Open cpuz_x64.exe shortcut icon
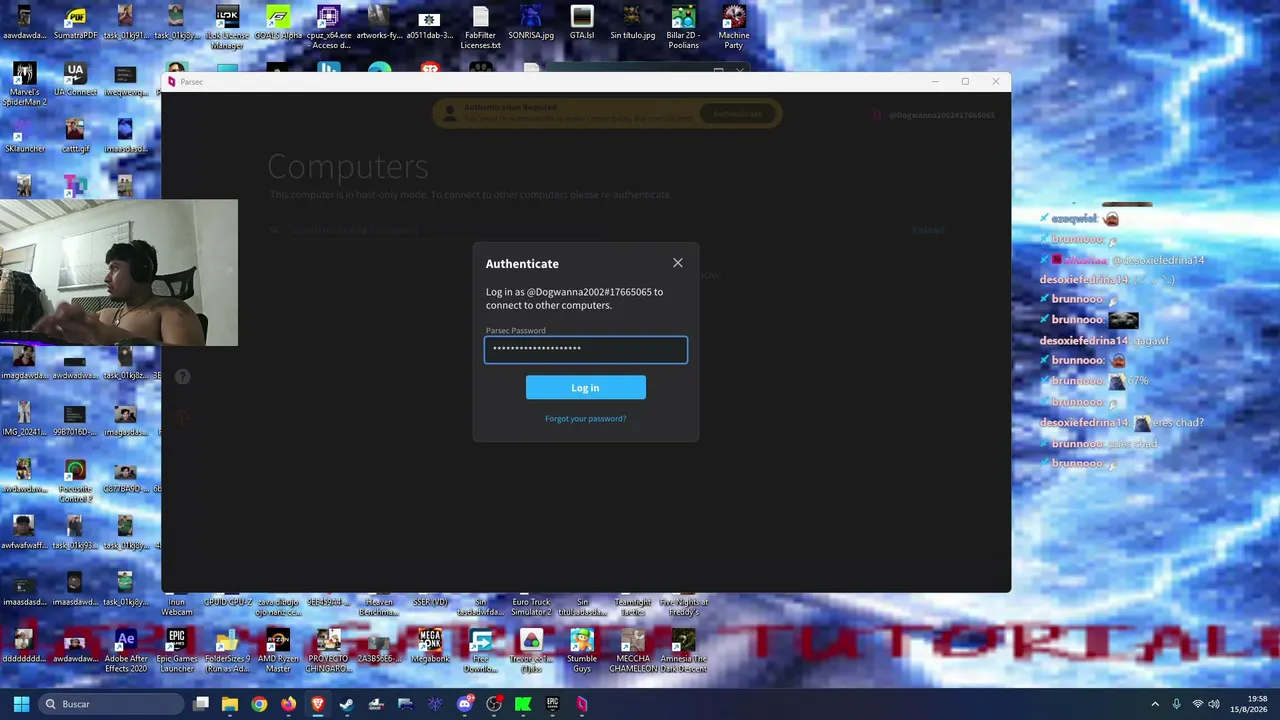The image size is (1280, 720). coord(329,28)
